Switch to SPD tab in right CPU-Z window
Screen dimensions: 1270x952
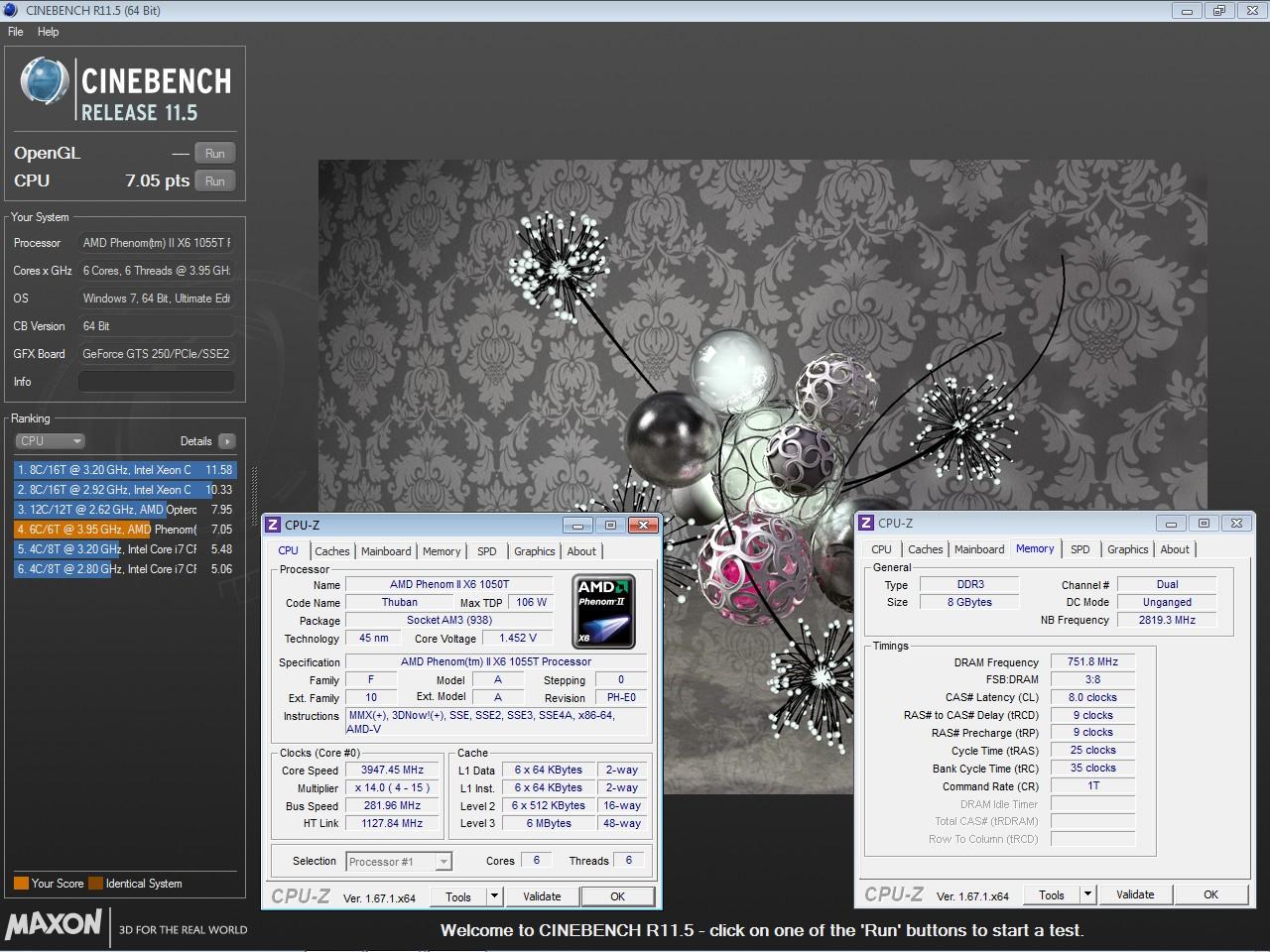click(1080, 549)
